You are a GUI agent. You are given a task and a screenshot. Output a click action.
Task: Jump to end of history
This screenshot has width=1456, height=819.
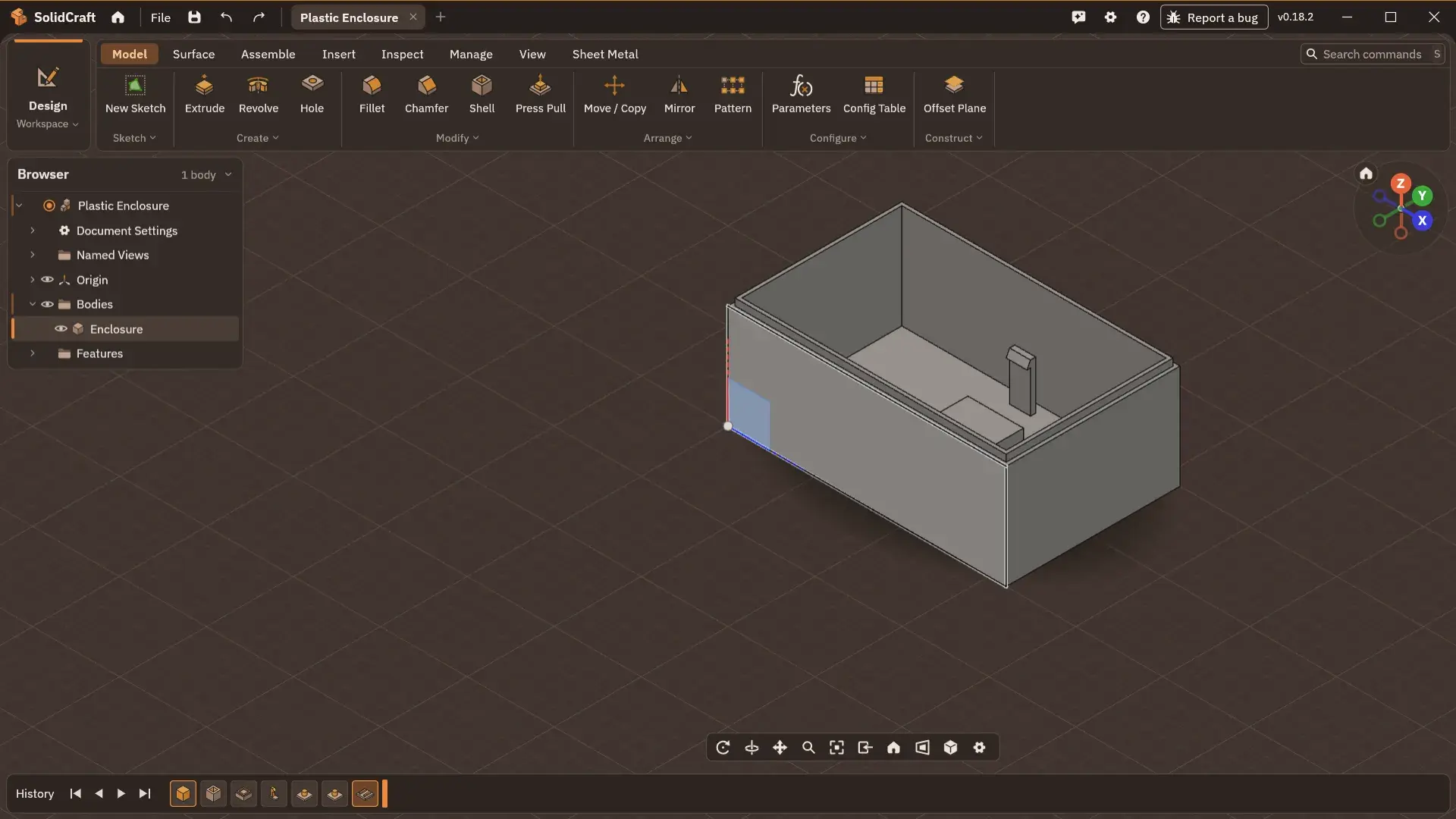pyautogui.click(x=145, y=794)
